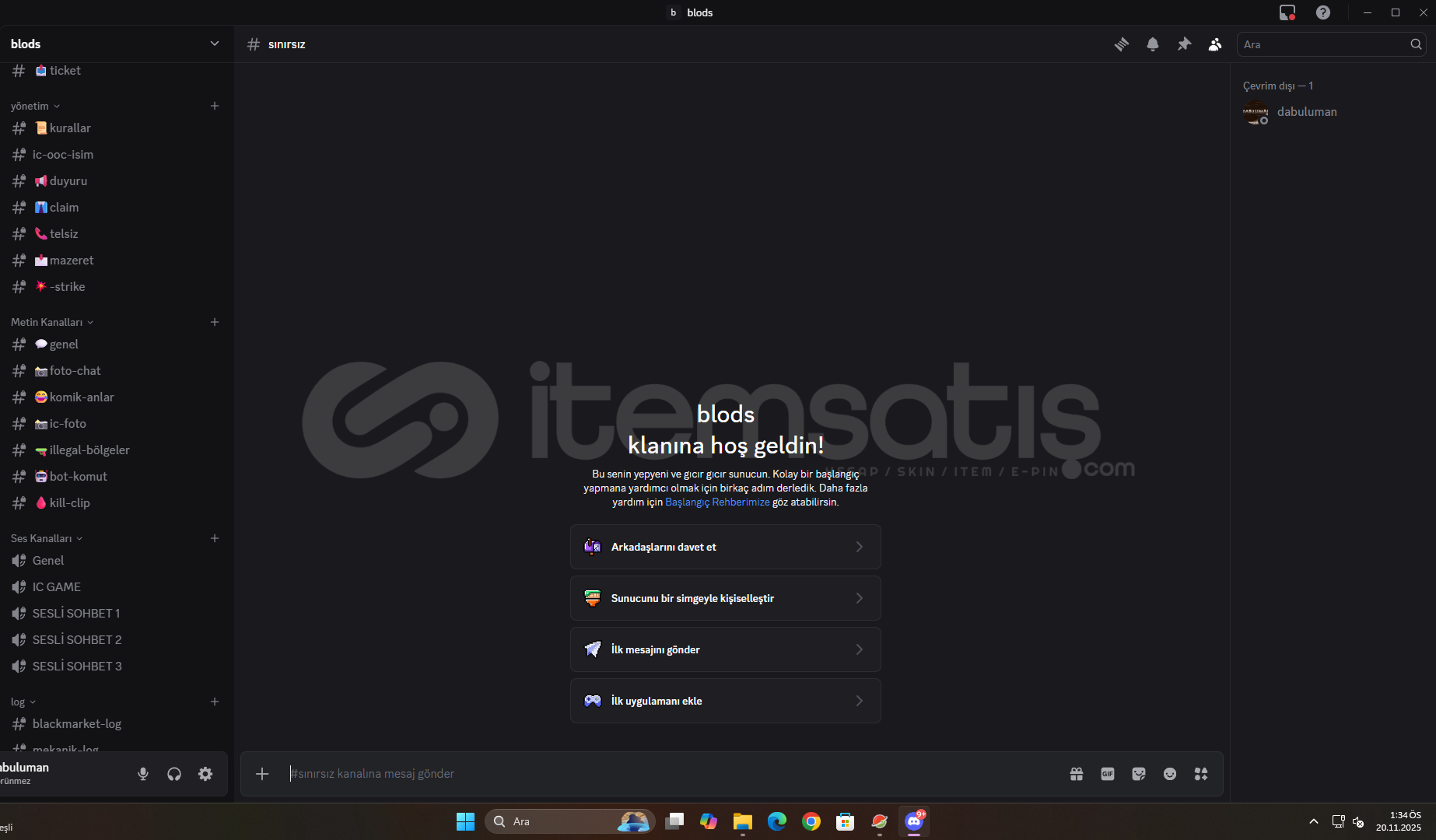1436x840 pixels.
Task: Open the gift icon in message bar
Action: [1076, 774]
